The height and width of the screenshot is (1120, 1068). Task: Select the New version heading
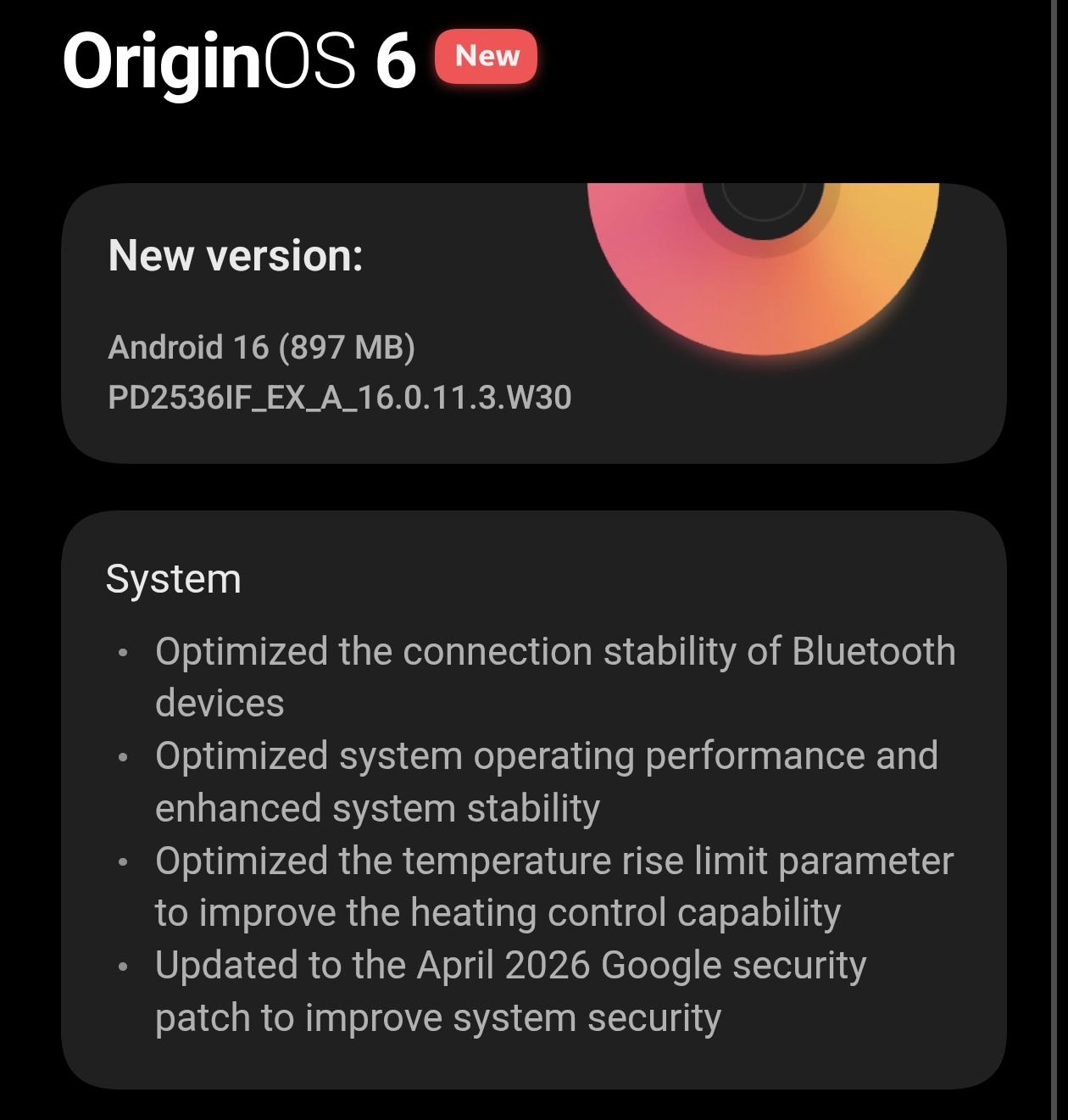pos(236,255)
